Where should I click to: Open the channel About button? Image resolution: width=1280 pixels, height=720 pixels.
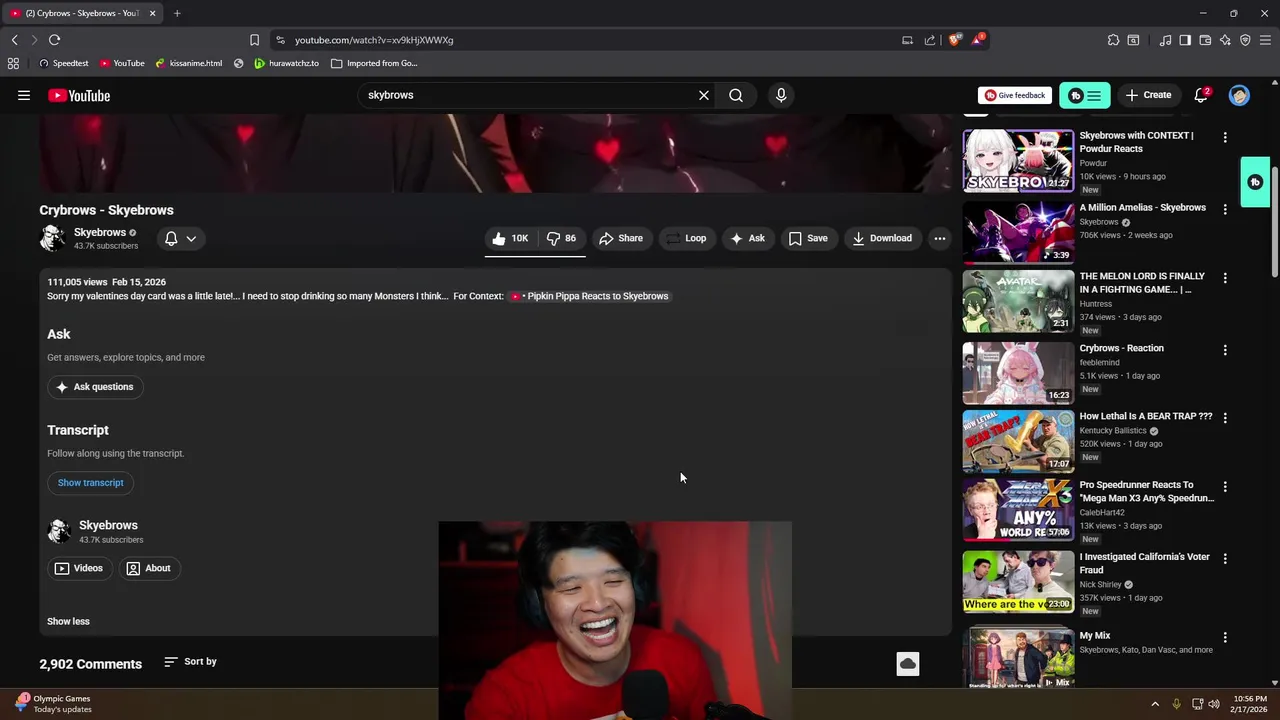(149, 568)
